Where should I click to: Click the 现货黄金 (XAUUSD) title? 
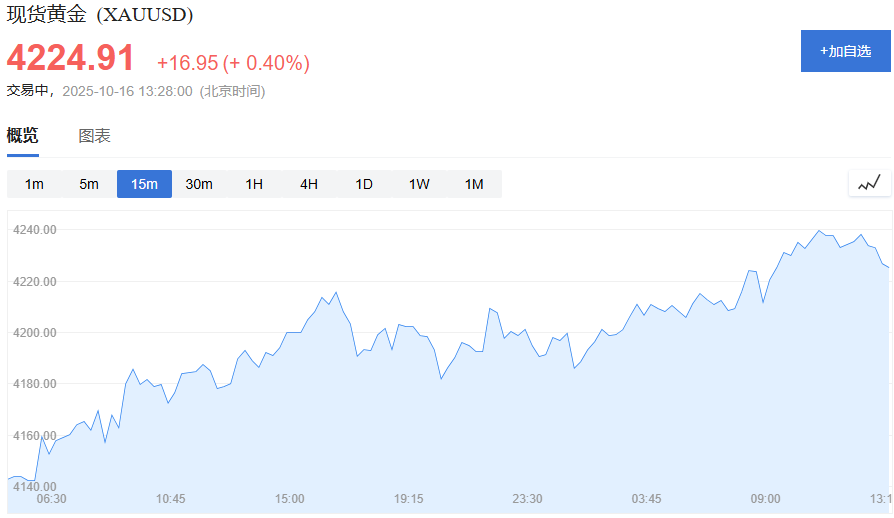(100, 14)
